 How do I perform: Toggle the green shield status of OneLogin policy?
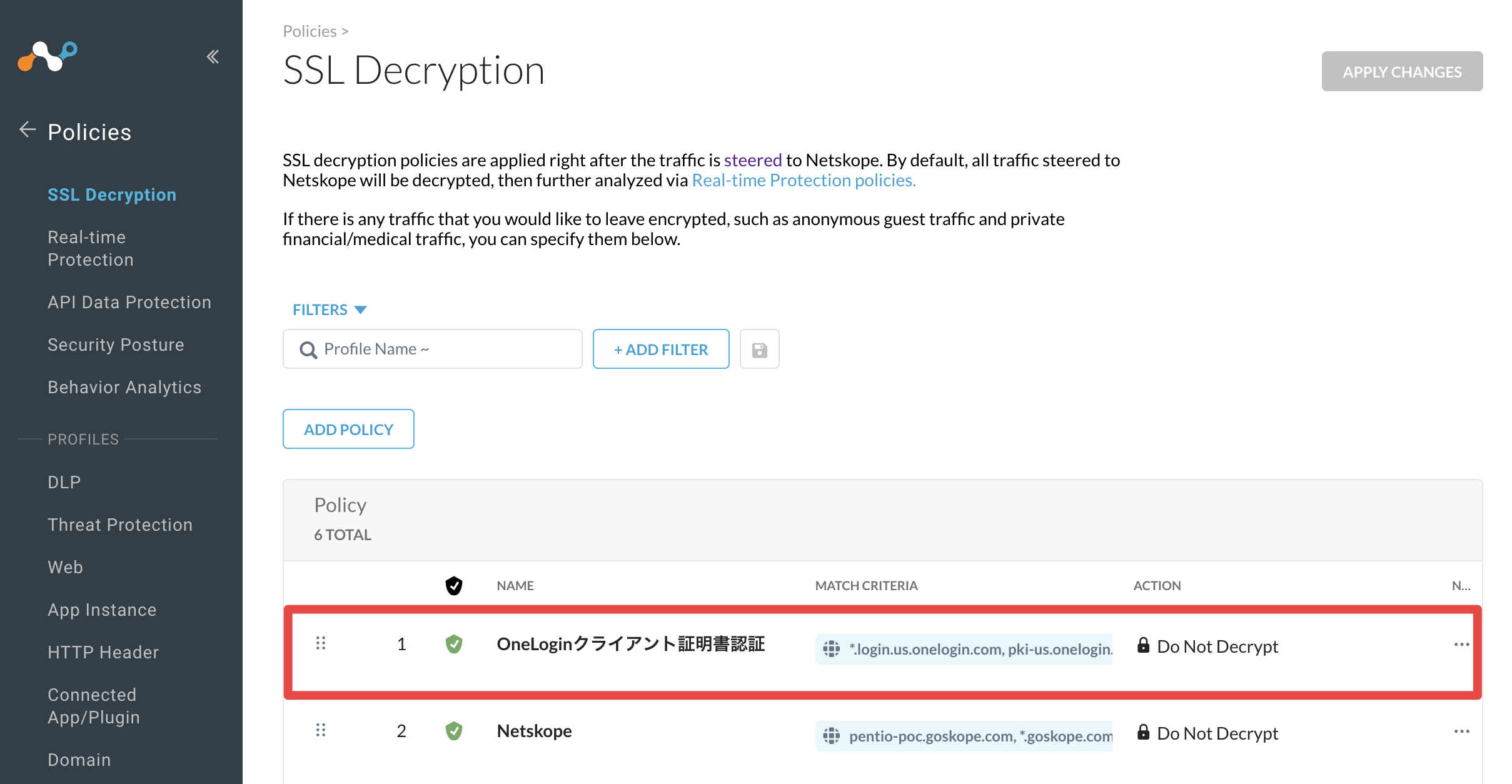click(454, 644)
